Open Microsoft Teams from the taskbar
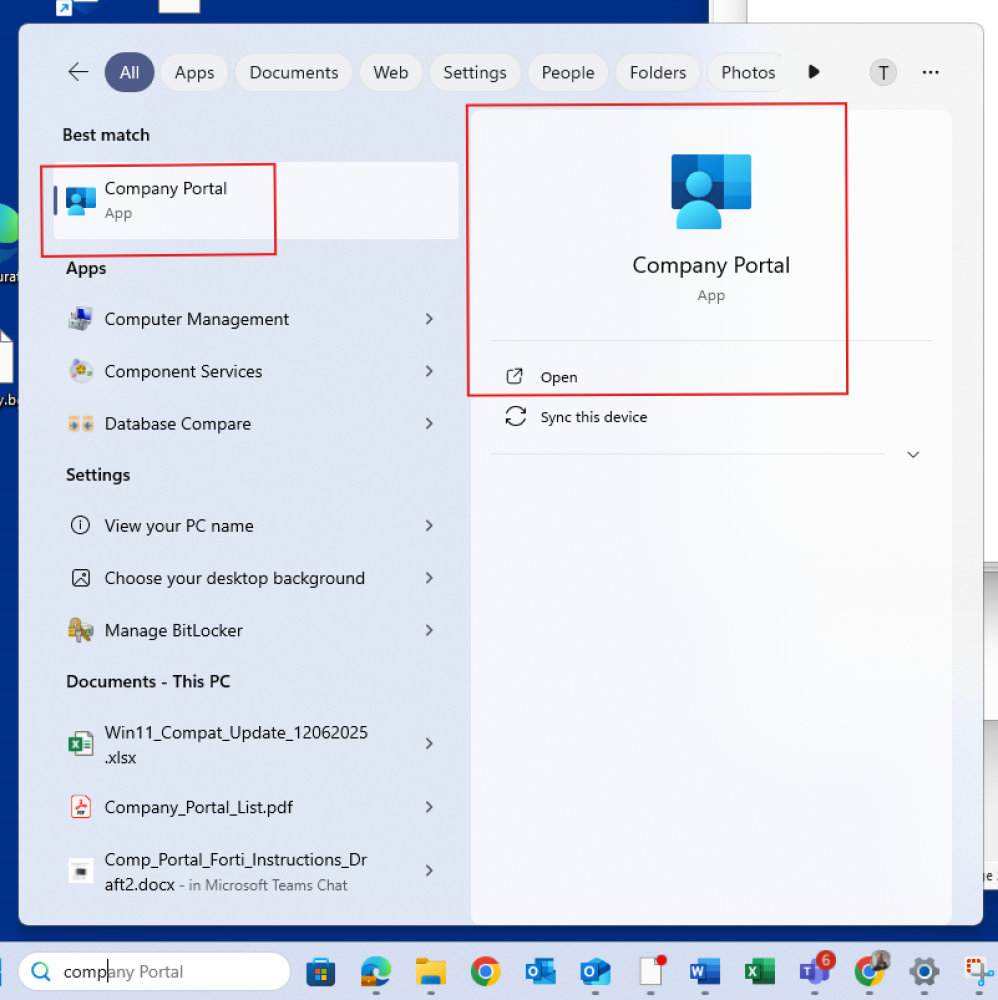This screenshot has width=998, height=1000. pos(812,971)
